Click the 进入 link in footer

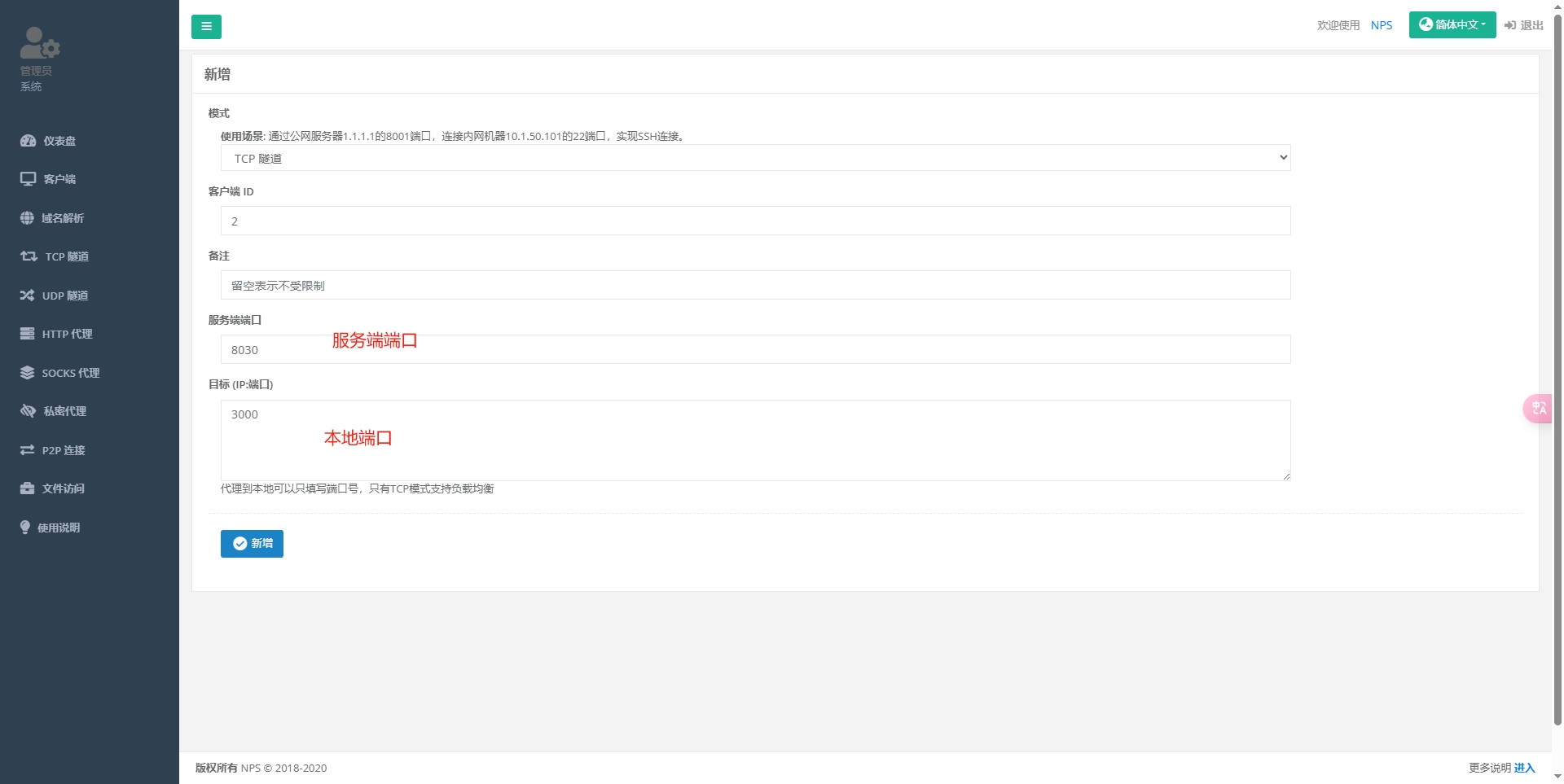[1524, 768]
